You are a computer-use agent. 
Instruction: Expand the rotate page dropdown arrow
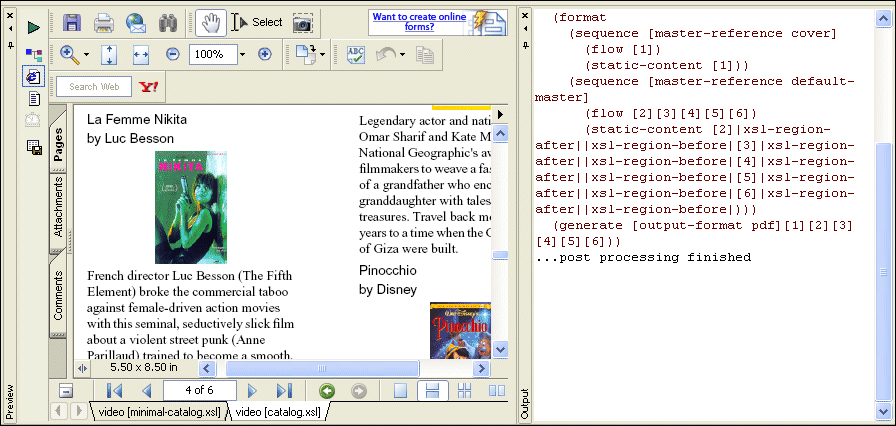coord(322,54)
